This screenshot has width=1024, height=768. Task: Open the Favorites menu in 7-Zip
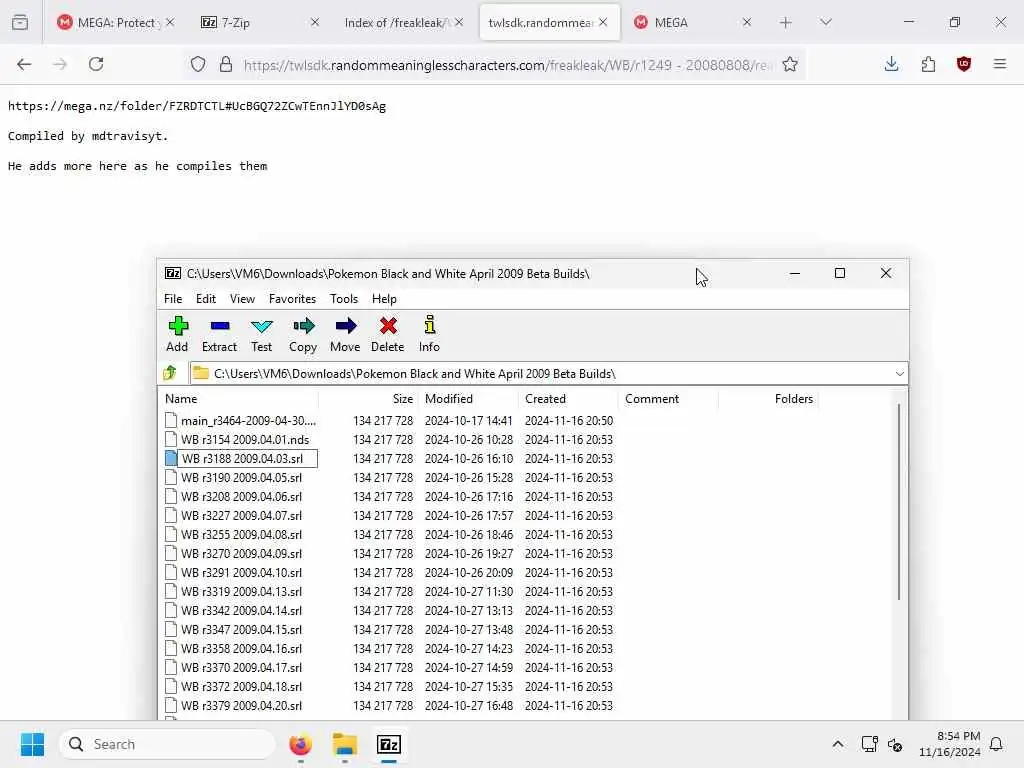click(293, 298)
